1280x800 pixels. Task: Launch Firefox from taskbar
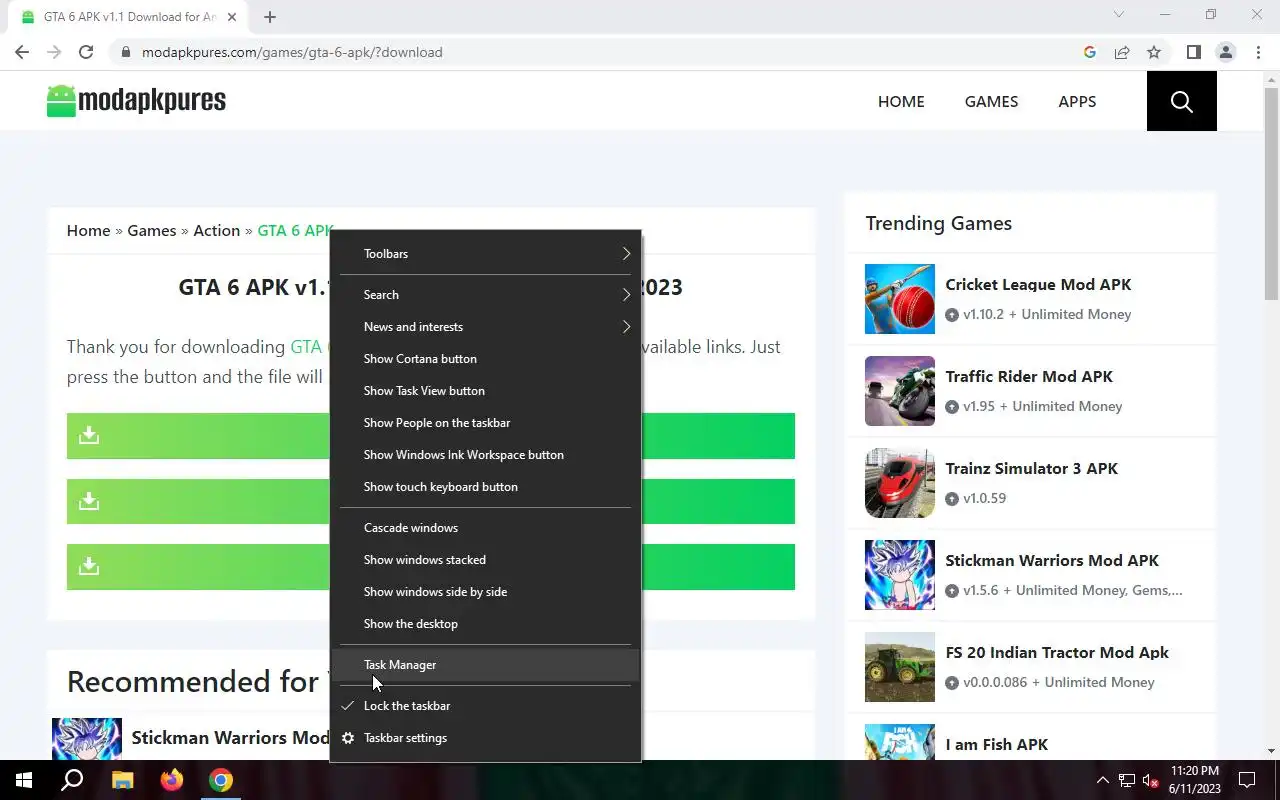[x=172, y=780]
